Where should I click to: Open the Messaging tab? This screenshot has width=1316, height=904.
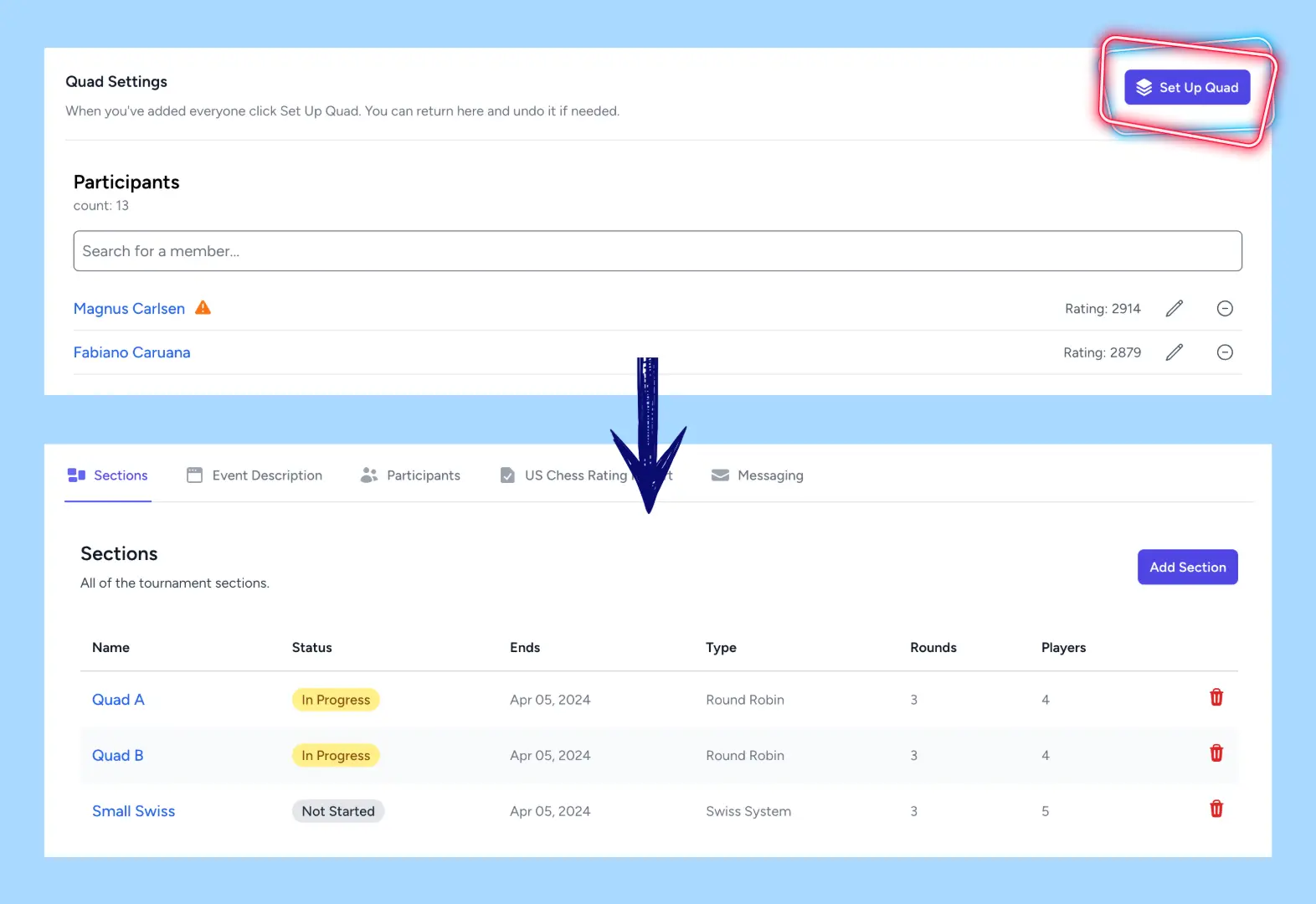pyautogui.click(x=757, y=475)
